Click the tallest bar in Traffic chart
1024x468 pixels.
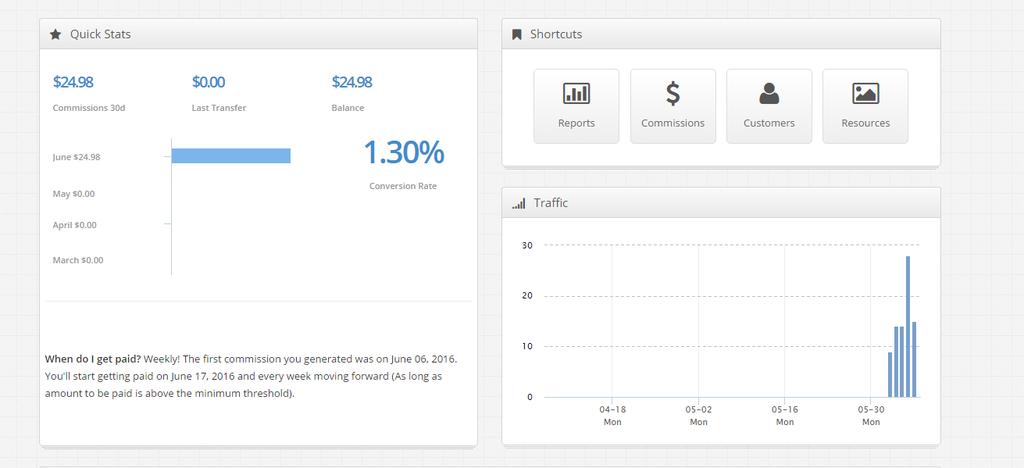[908, 326]
